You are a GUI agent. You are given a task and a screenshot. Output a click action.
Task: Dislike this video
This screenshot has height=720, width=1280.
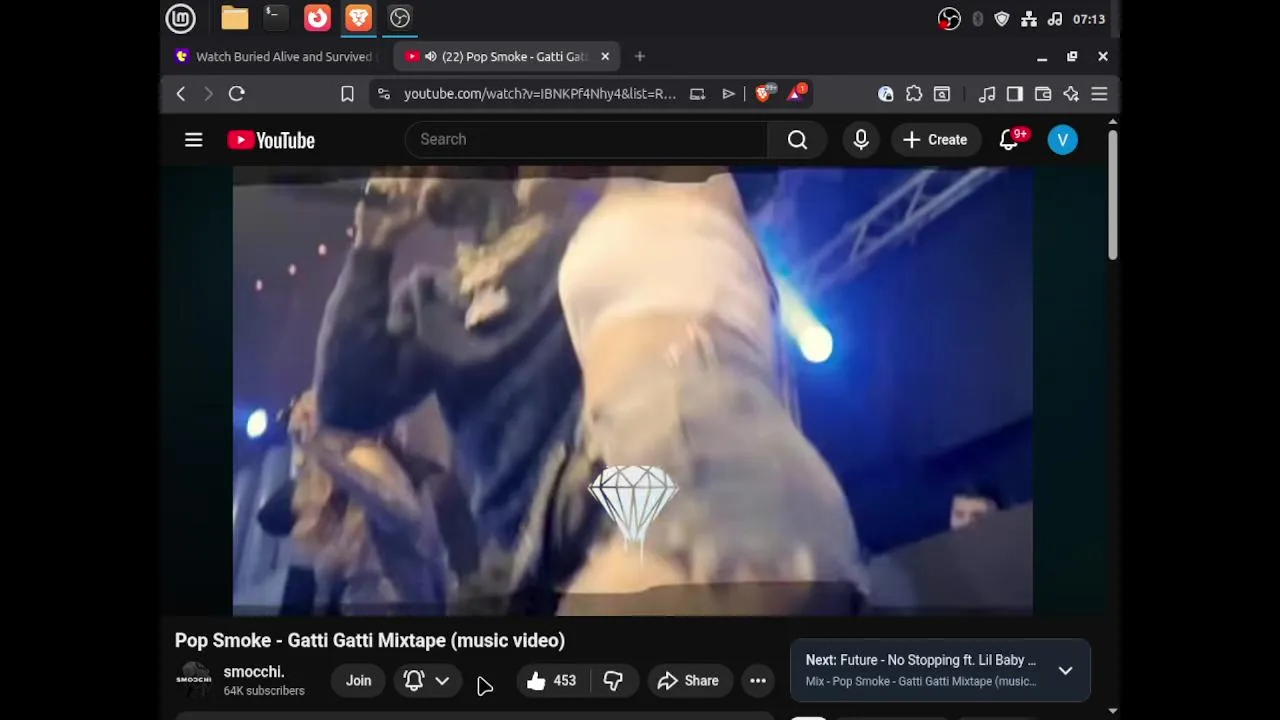pyautogui.click(x=614, y=681)
